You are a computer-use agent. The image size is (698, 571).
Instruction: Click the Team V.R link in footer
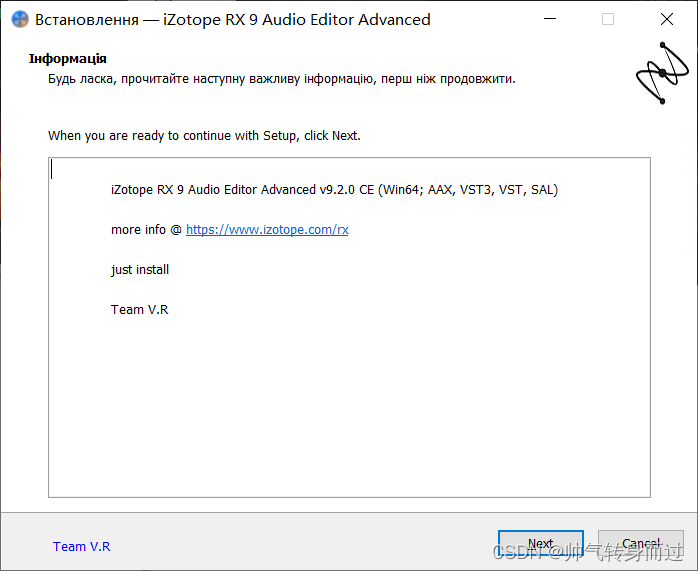(81, 546)
